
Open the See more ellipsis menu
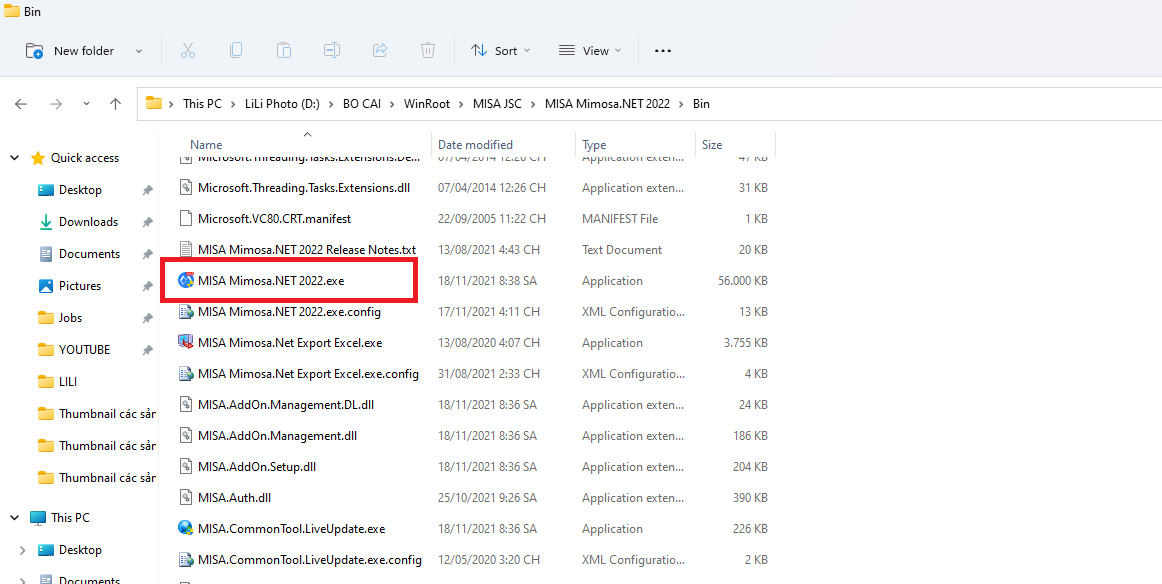(663, 50)
